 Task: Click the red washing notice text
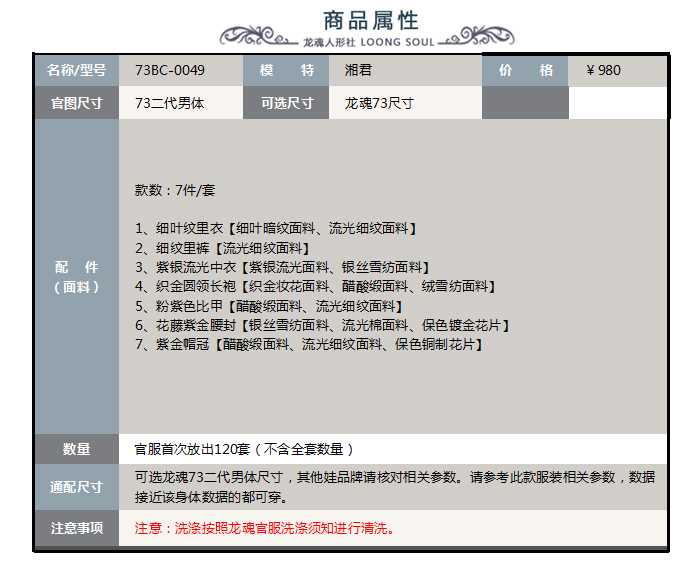pyautogui.click(x=264, y=527)
